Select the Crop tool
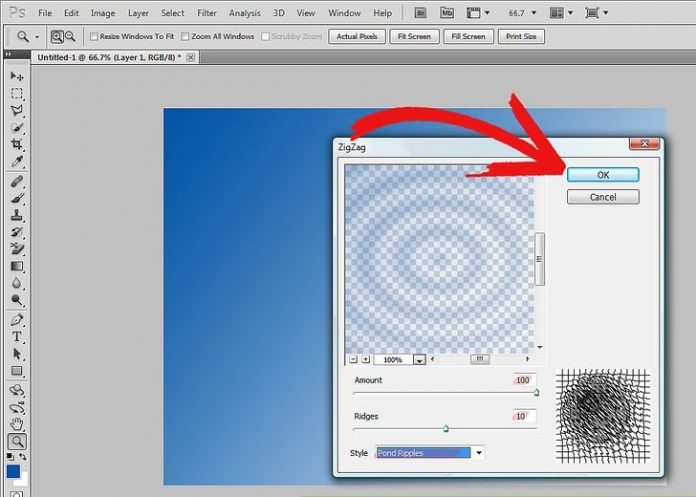 coord(17,145)
